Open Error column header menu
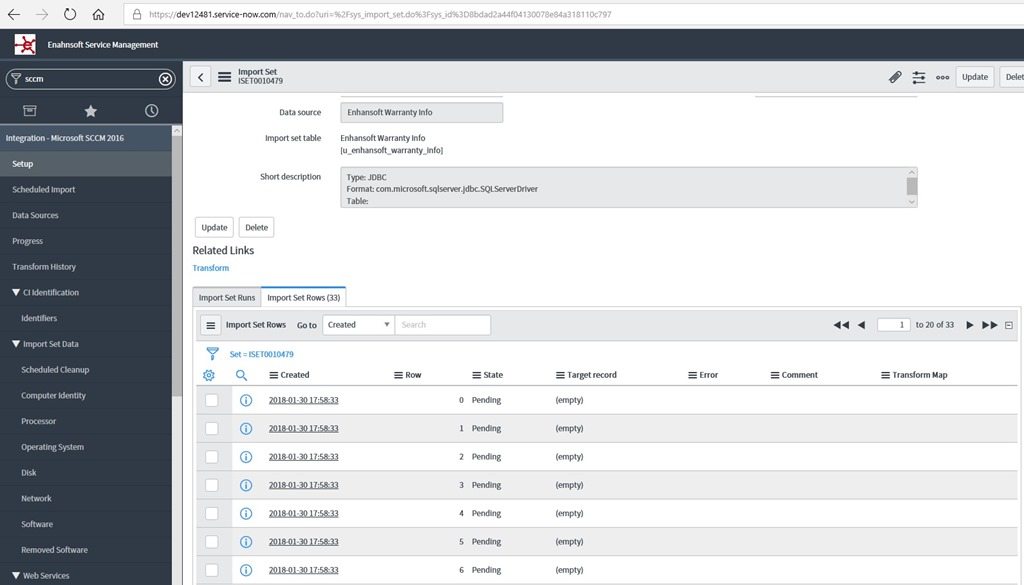Image resolution: width=1024 pixels, height=585 pixels. pos(692,375)
